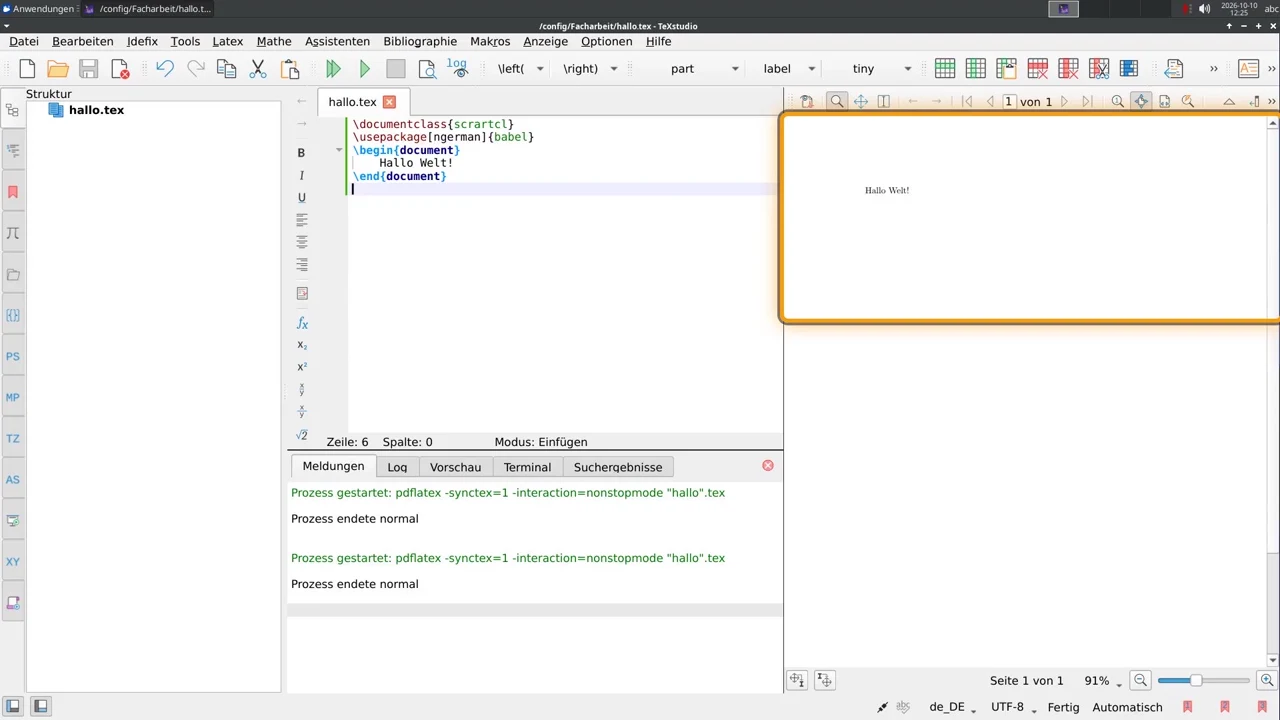The width and height of the screenshot is (1280, 720).
Task: Go to the next PDF page
Action: (1064, 101)
